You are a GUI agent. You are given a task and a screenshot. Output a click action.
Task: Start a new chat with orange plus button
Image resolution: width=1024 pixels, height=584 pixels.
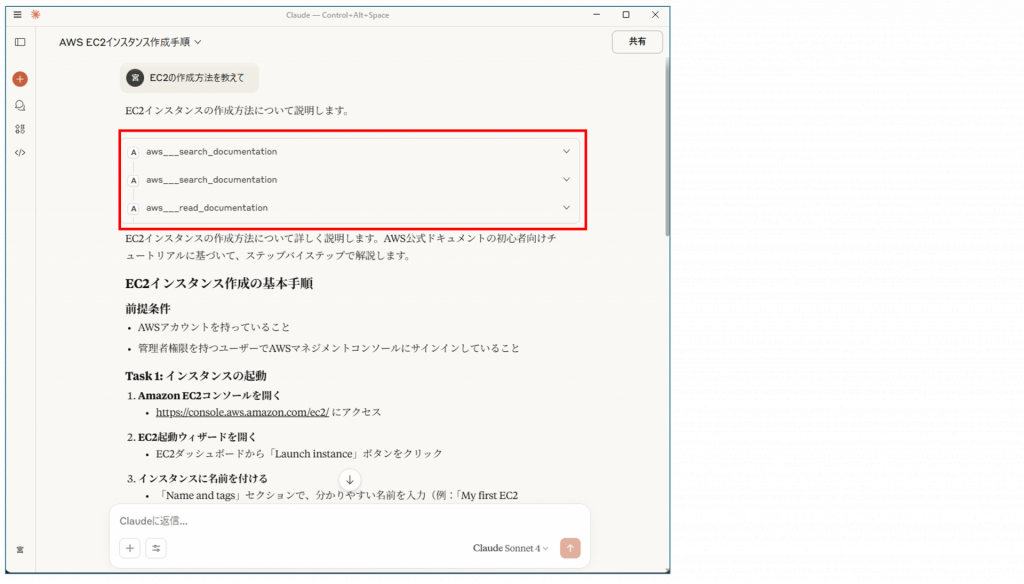(x=20, y=79)
